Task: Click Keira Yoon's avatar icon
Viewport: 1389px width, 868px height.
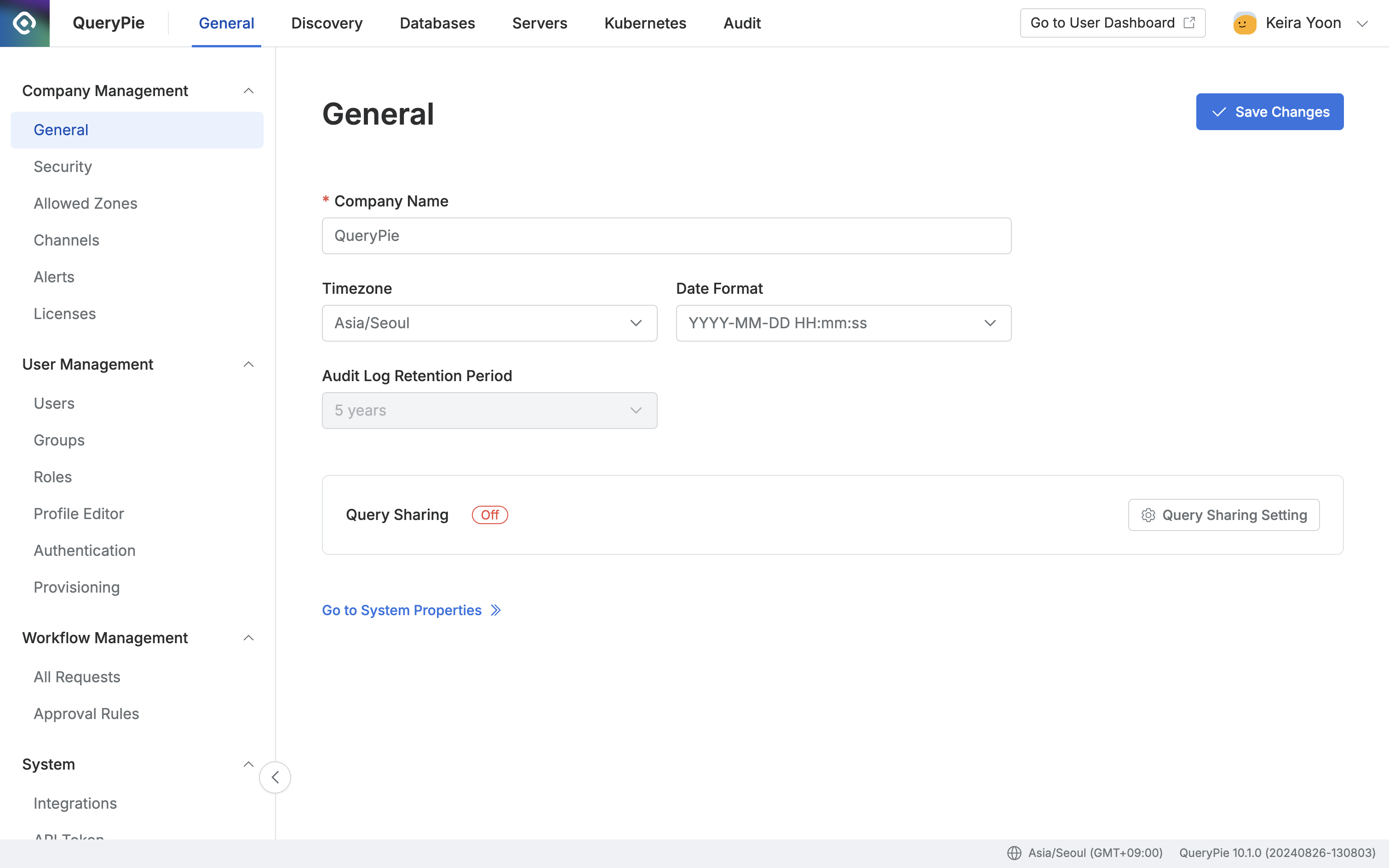Action: click(1244, 23)
